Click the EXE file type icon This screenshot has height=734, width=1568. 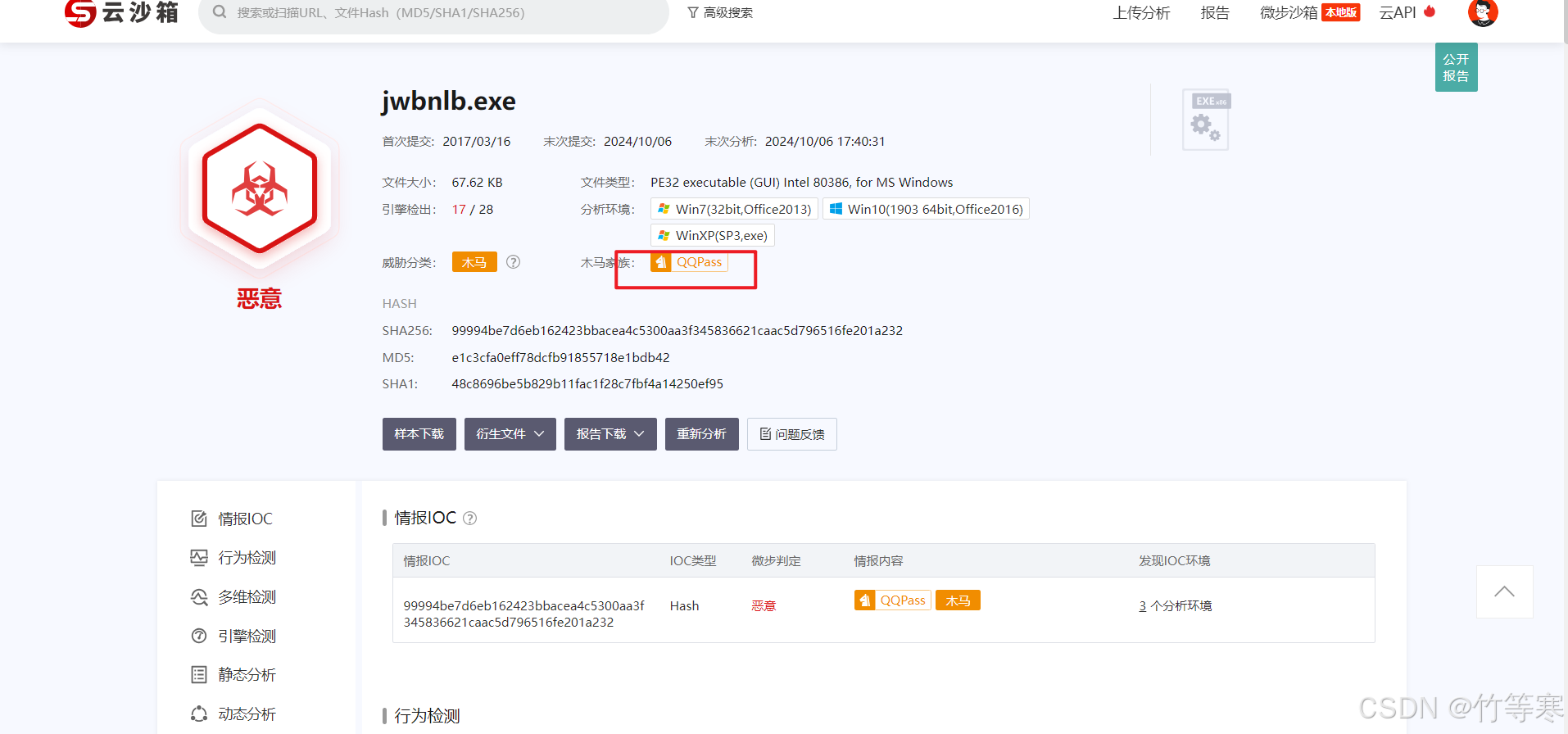pyautogui.click(x=1206, y=120)
